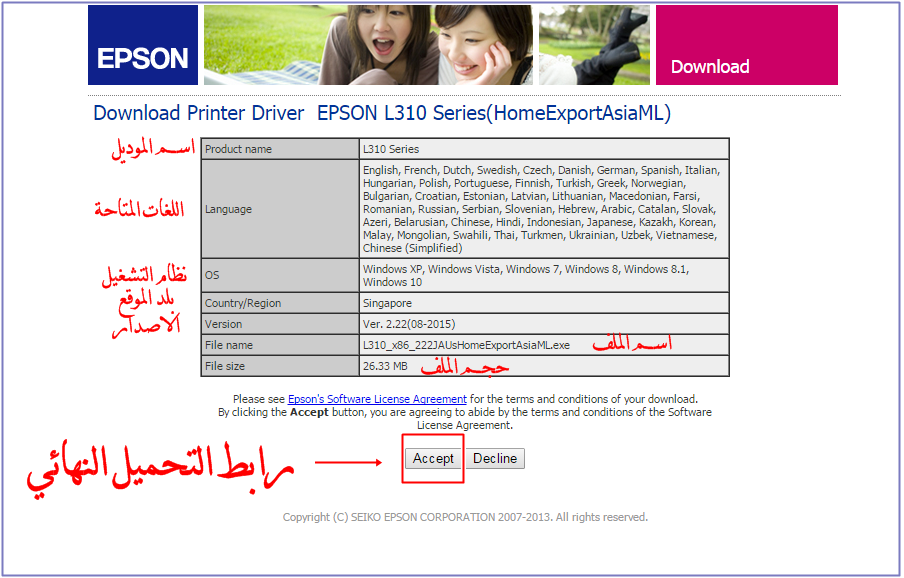Click the pink Download banner

tap(747, 45)
